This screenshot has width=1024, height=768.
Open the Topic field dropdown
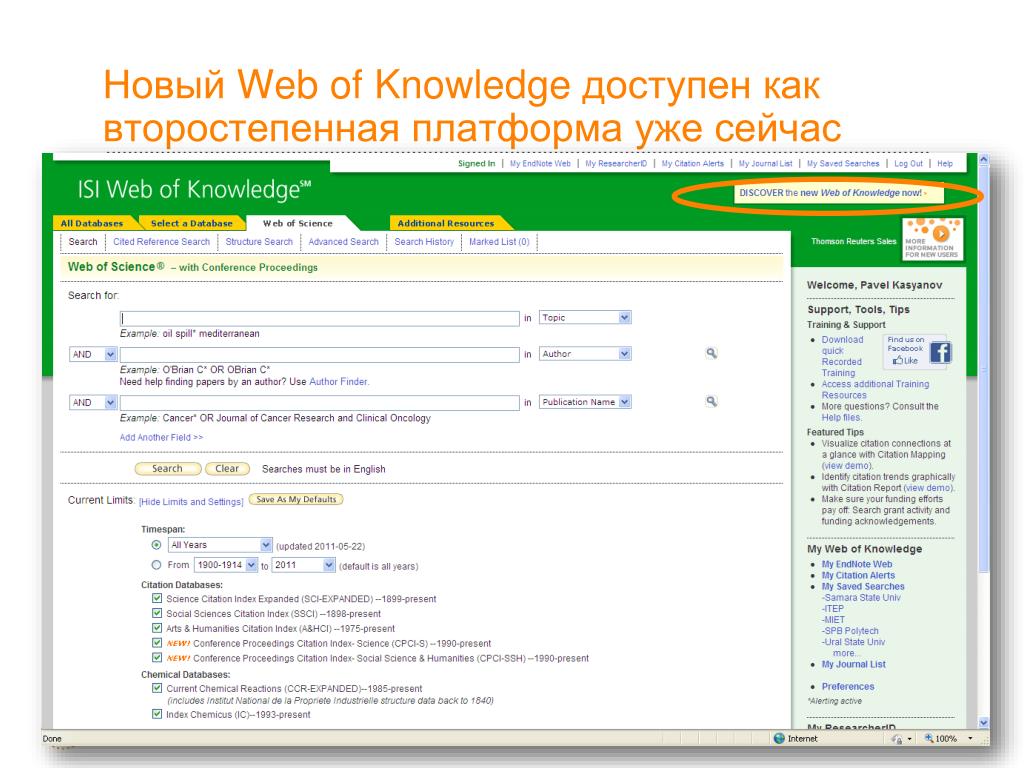click(x=585, y=317)
